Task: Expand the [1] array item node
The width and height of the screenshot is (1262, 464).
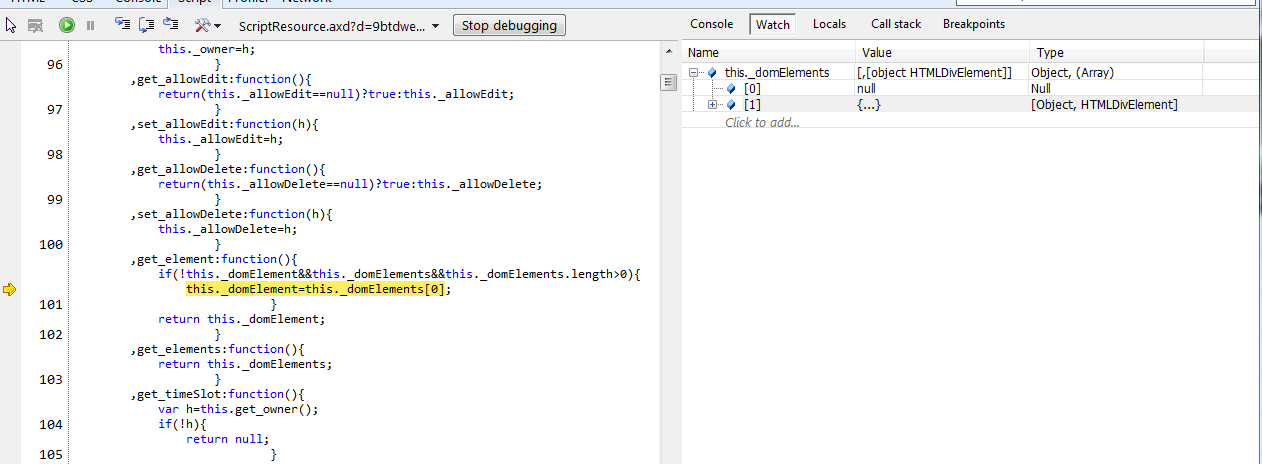Action: coord(712,104)
